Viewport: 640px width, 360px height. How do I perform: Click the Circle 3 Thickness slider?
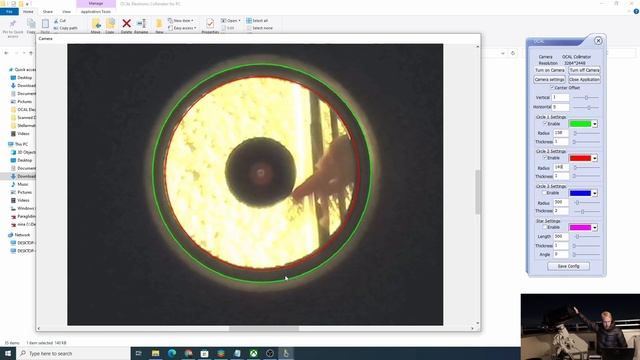[586, 211]
